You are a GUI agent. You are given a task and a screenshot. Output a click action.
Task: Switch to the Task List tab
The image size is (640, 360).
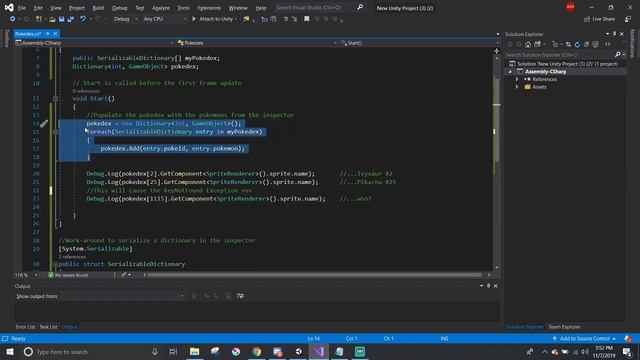(49, 327)
